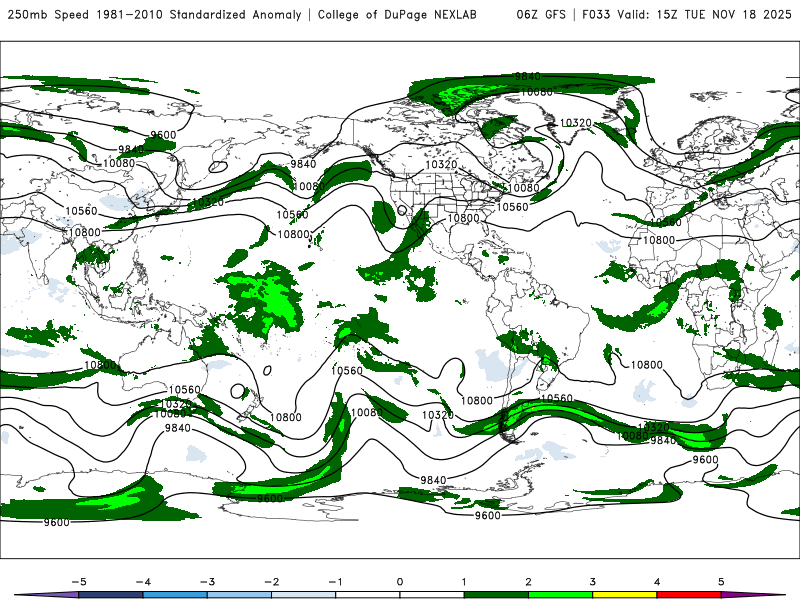Screen dimensions: 800x600
Task: Click the "9600" contour label over Siberia
Action: [163, 135]
